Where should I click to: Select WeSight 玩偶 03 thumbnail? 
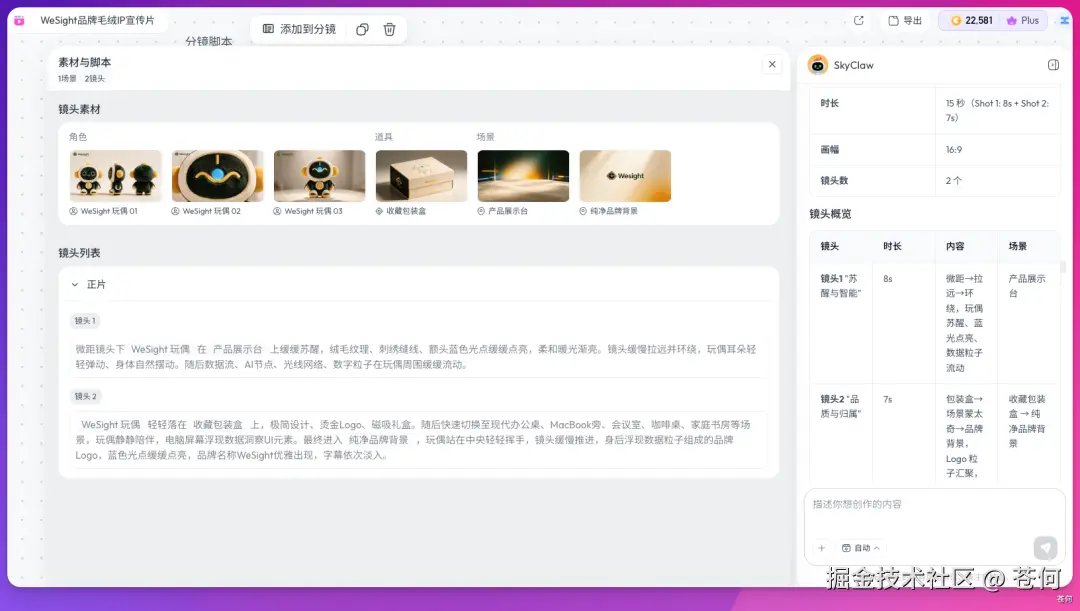320,176
